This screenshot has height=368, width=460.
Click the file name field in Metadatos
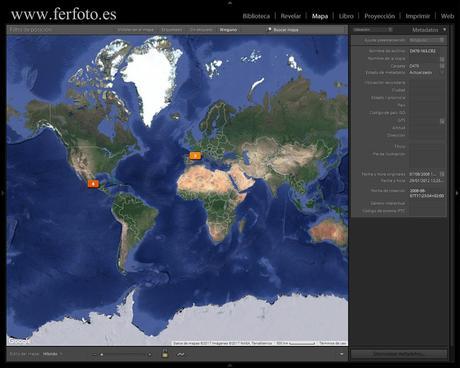426,51
